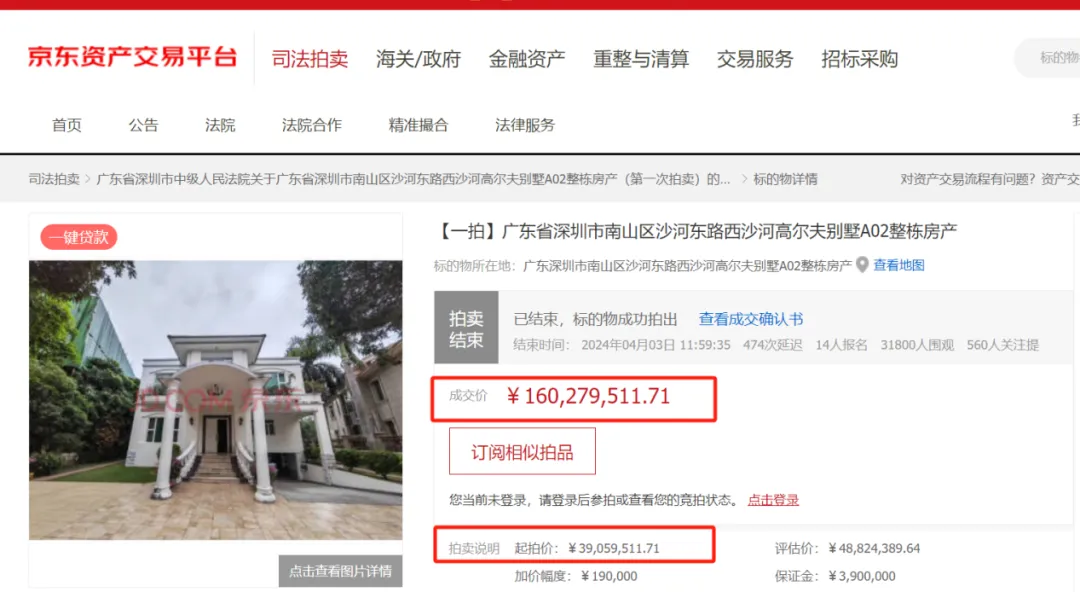Select 精准撮合 in navigation
This screenshot has width=1080, height=592.
pyautogui.click(x=418, y=125)
